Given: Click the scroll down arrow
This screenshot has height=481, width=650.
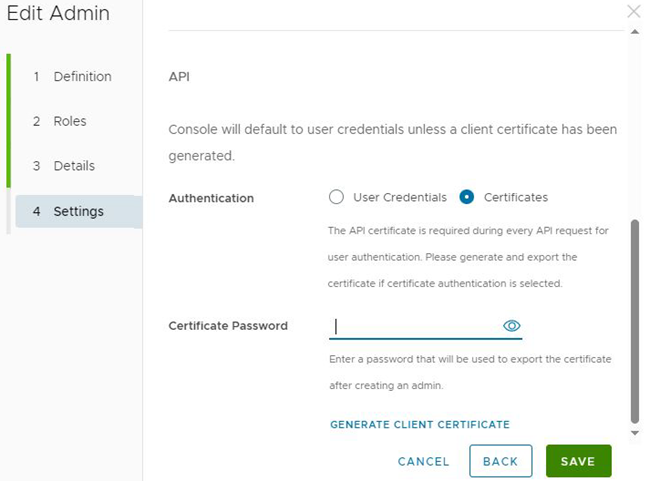Looking at the screenshot, I should tap(635, 433).
